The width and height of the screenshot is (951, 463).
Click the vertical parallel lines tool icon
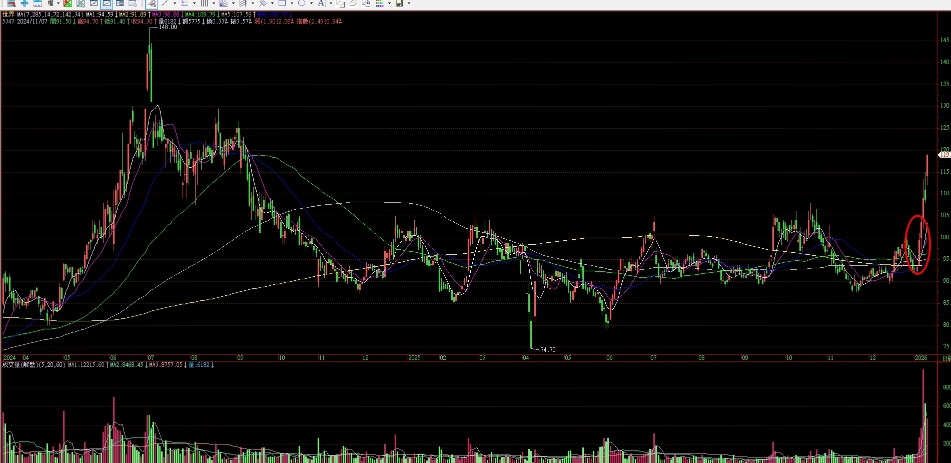[x=204, y=4]
